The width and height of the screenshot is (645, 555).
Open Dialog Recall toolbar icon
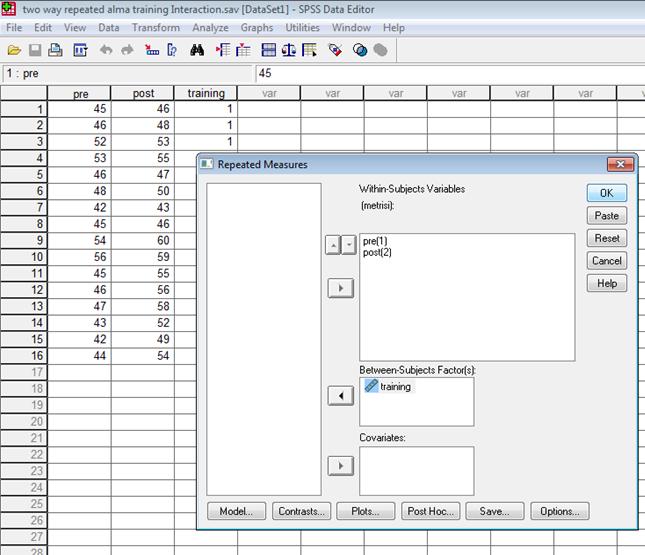[80, 50]
